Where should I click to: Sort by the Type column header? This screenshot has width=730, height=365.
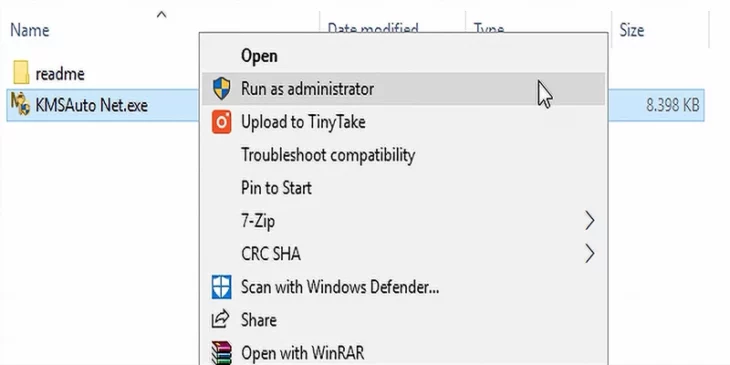coord(489,28)
